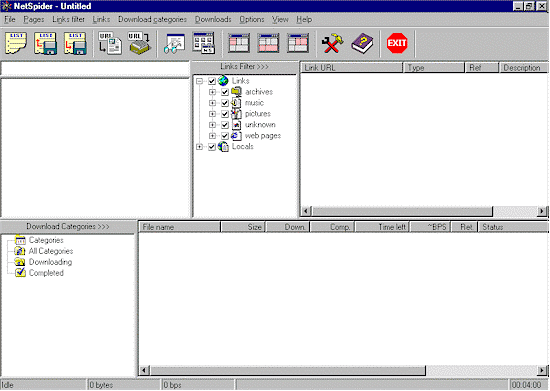Image resolution: width=550 pixels, height=391 pixels.
Task: Click the music file icon in the filter tree
Action: tap(236, 103)
